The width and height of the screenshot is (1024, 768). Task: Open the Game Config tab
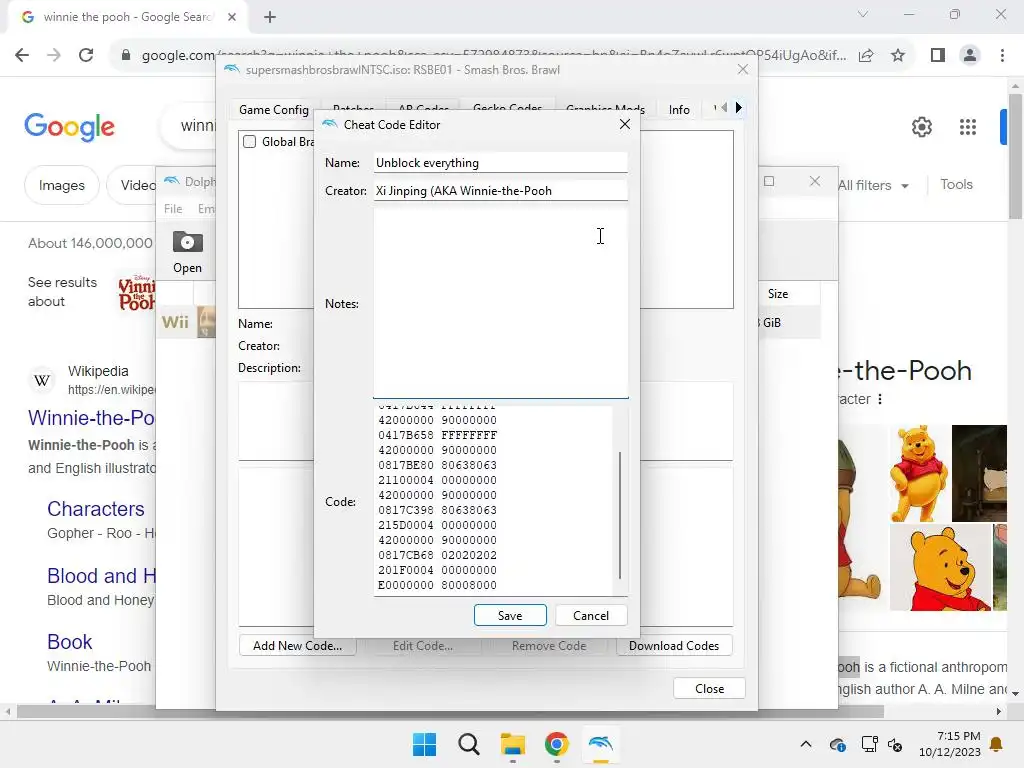pyautogui.click(x=274, y=110)
